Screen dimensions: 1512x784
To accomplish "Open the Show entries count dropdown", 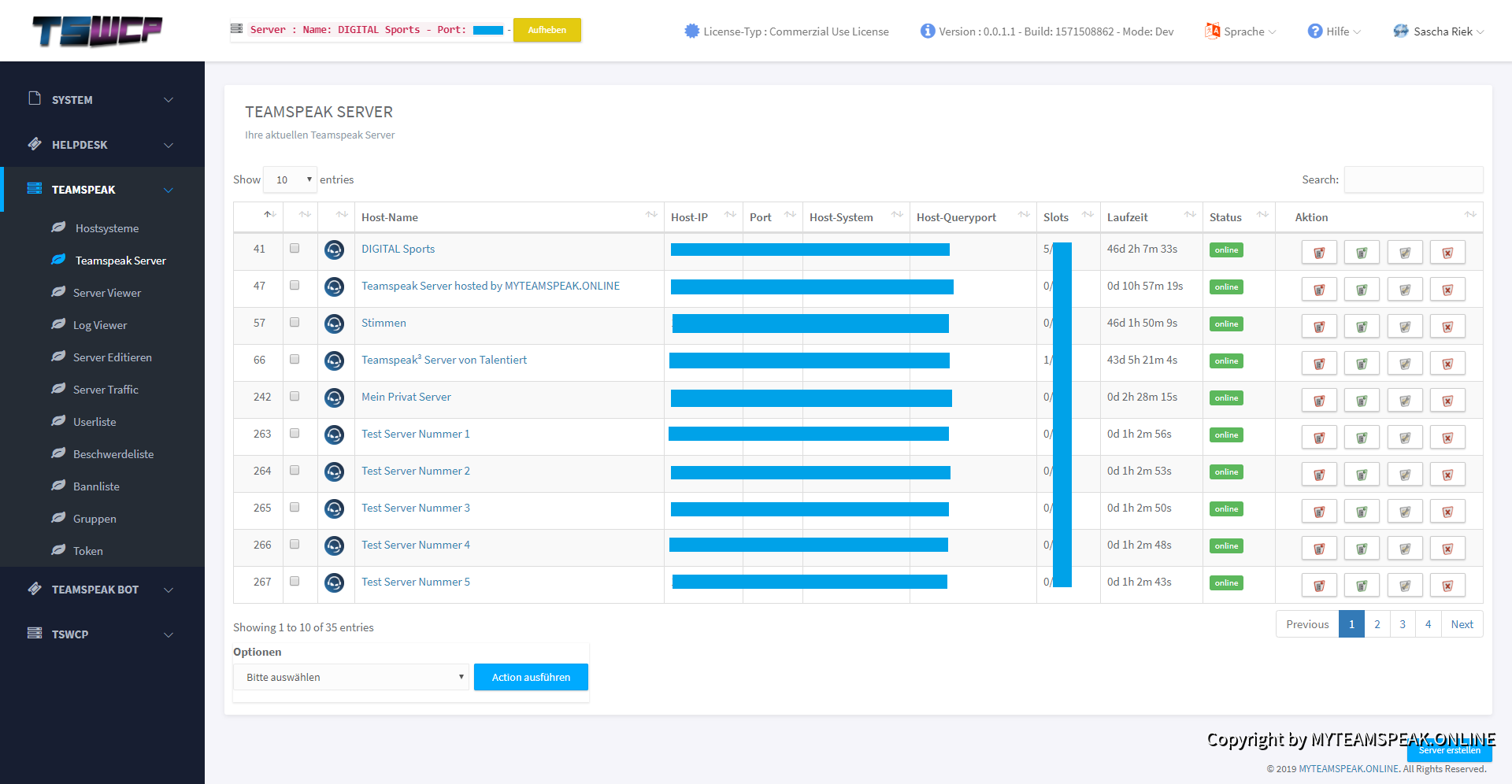I will click(290, 179).
